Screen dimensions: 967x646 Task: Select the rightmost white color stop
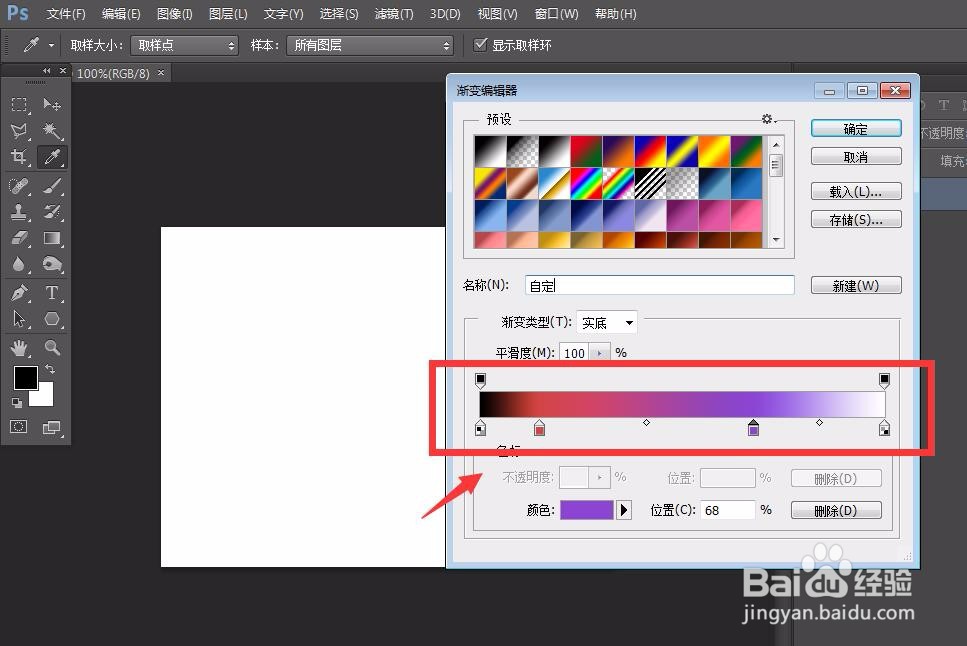coord(884,428)
